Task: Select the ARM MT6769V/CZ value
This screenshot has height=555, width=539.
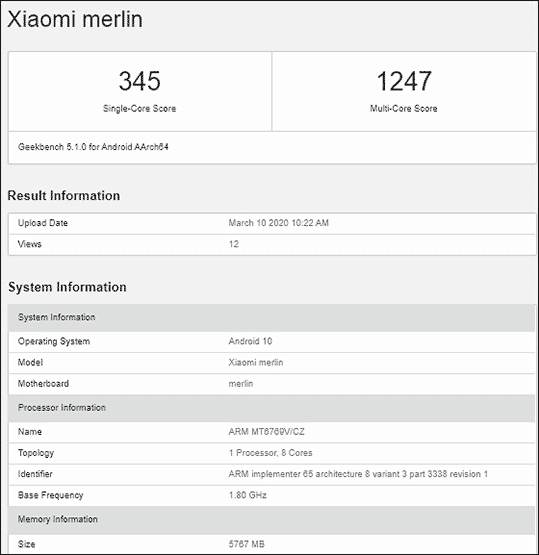Action: coord(266,432)
